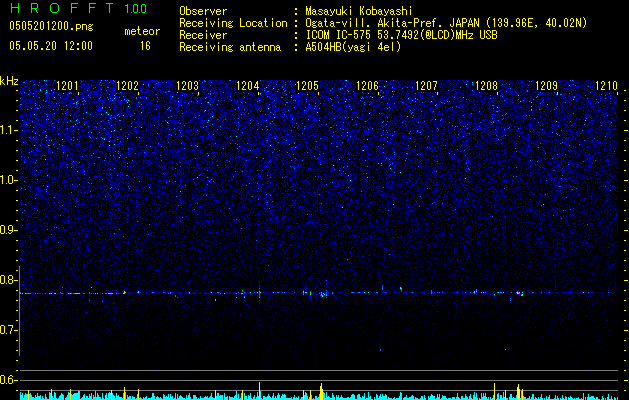Screen dimensions: 629x400
Task: Select the file name 0505201200.png
Action: coord(51,26)
